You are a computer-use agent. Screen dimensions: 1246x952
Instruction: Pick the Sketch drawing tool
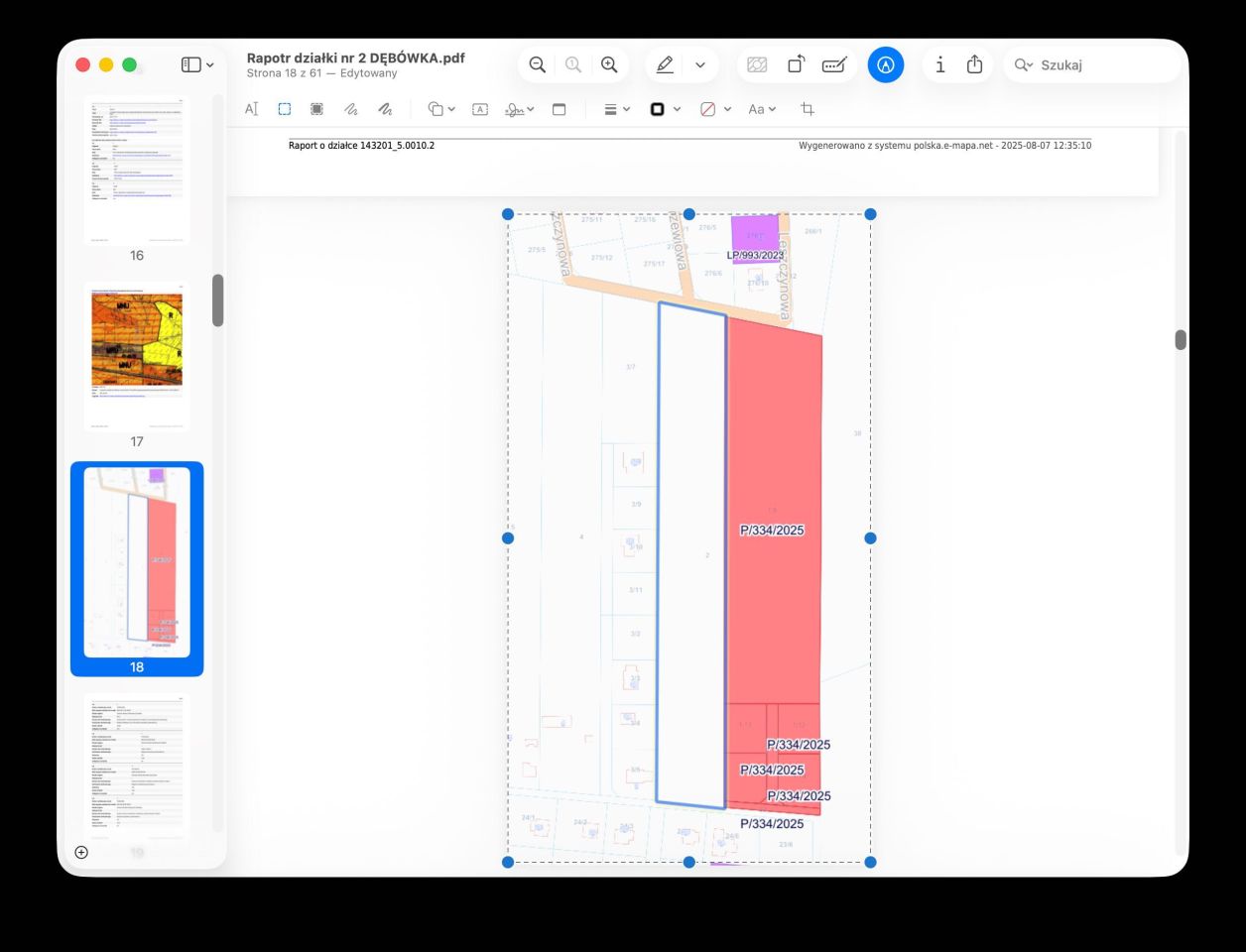pyautogui.click(x=351, y=109)
